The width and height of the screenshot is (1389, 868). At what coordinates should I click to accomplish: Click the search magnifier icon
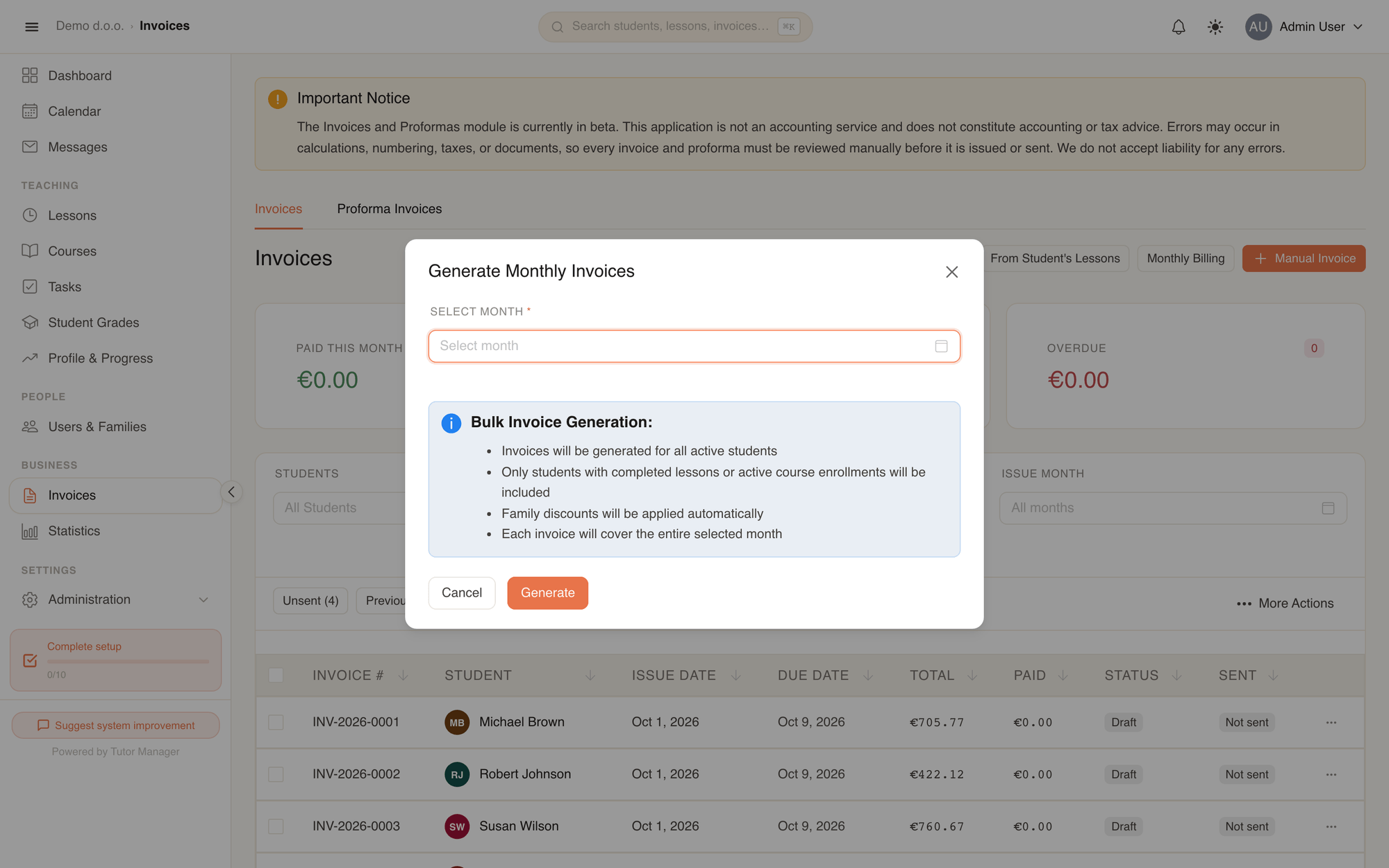(x=557, y=27)
